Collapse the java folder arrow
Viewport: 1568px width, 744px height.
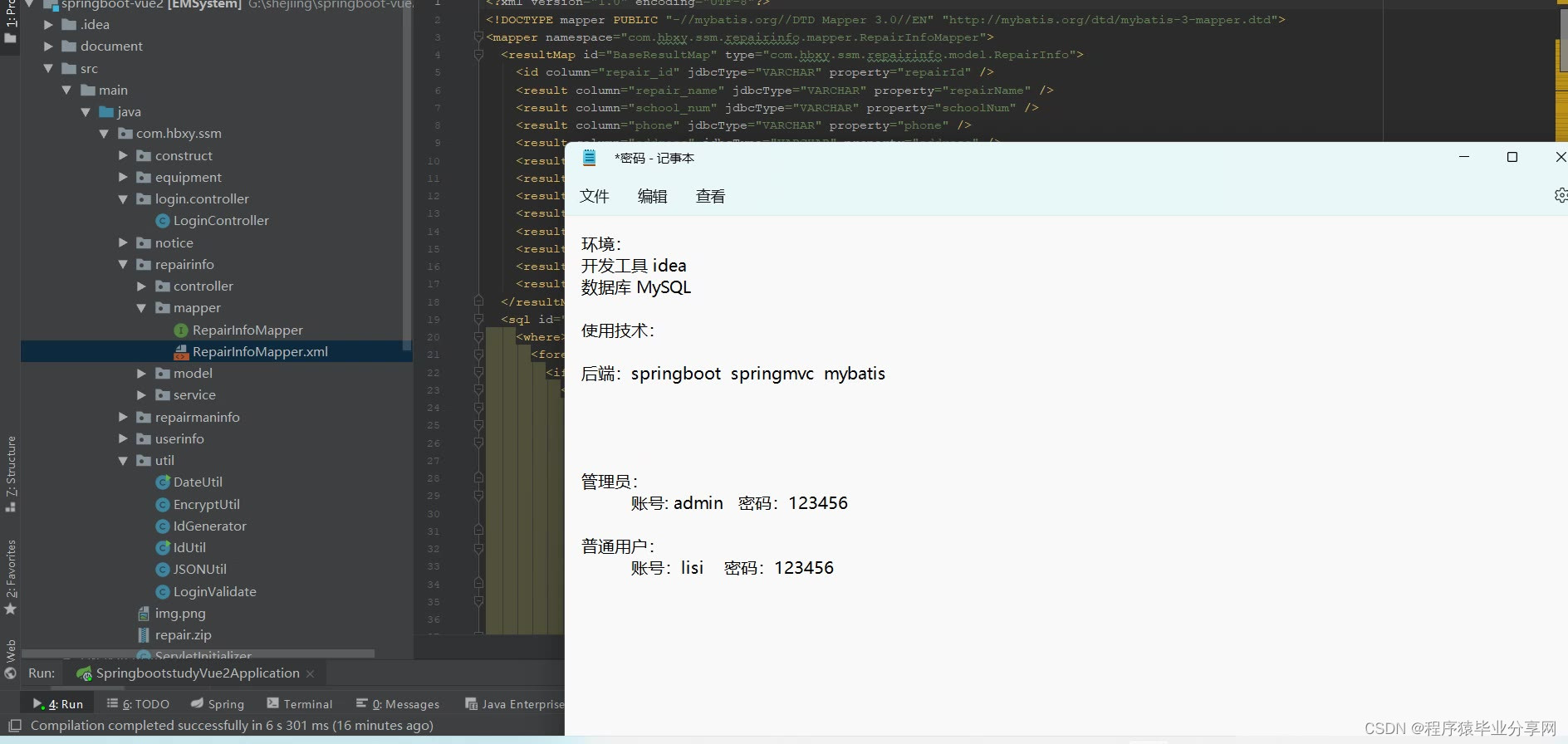point(86,112)
